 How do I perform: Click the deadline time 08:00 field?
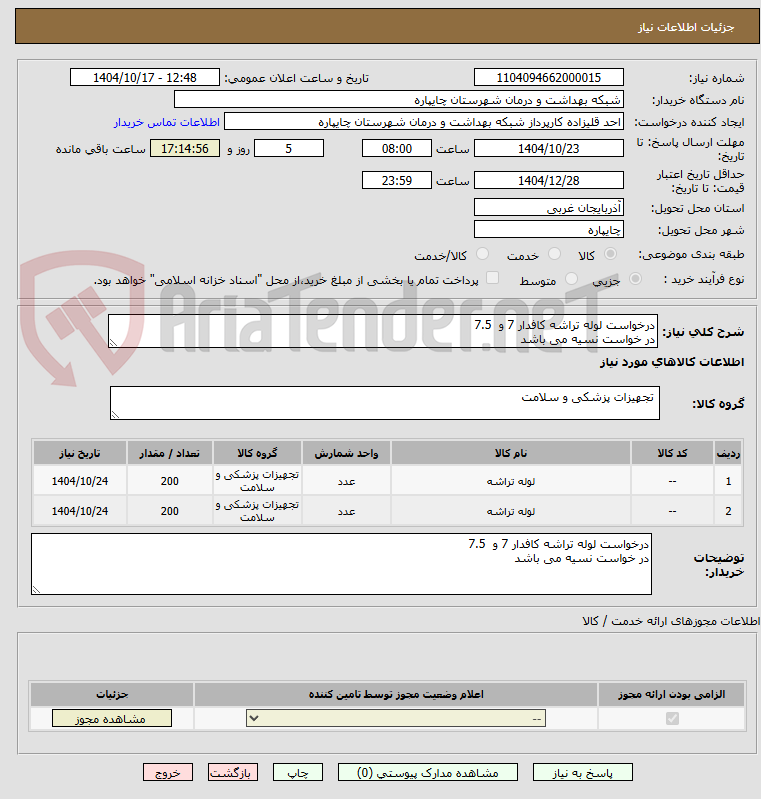(397, 148)
